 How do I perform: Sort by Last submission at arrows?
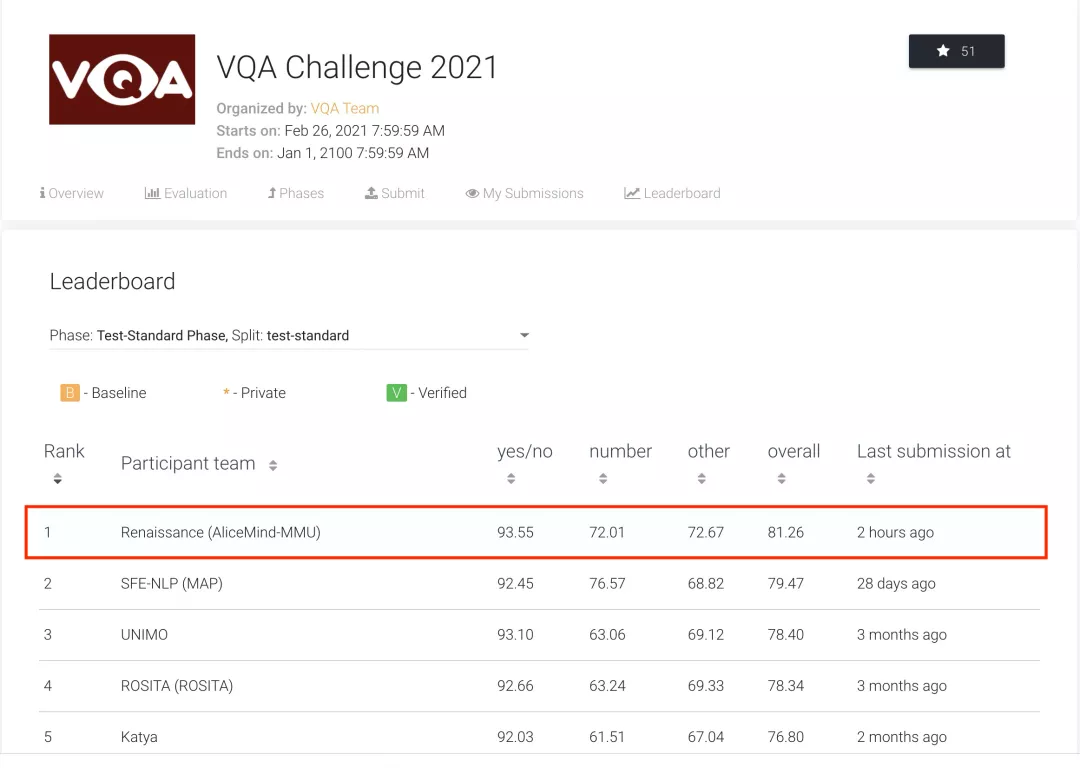(x=871, y=479)
